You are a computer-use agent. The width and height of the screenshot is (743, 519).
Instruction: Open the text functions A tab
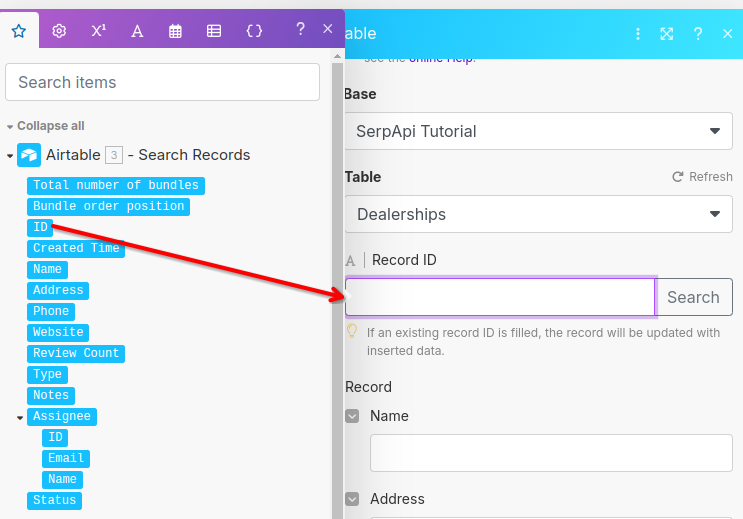pyautogui.click(x=137, y=31)
